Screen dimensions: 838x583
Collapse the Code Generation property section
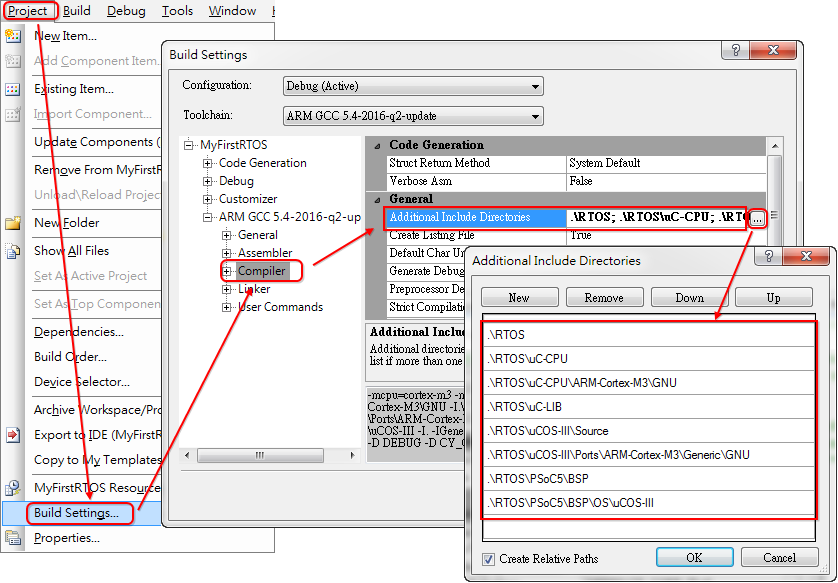377,146
